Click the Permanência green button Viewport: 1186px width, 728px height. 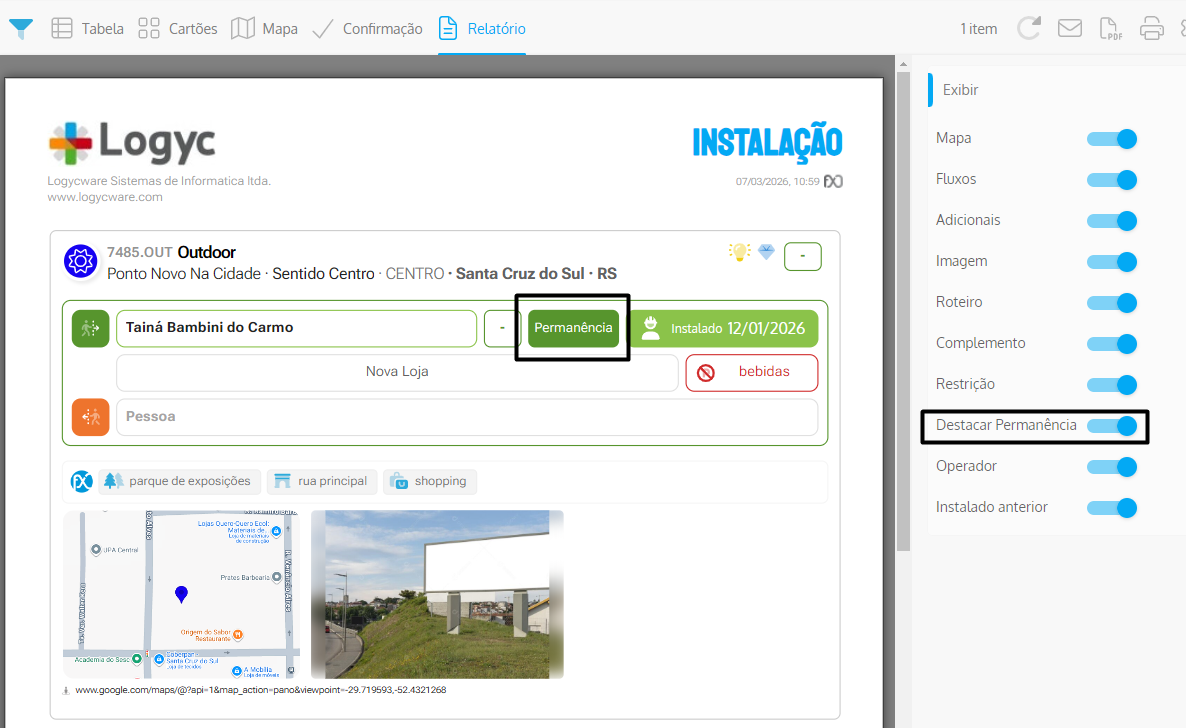tap(571, 327)
